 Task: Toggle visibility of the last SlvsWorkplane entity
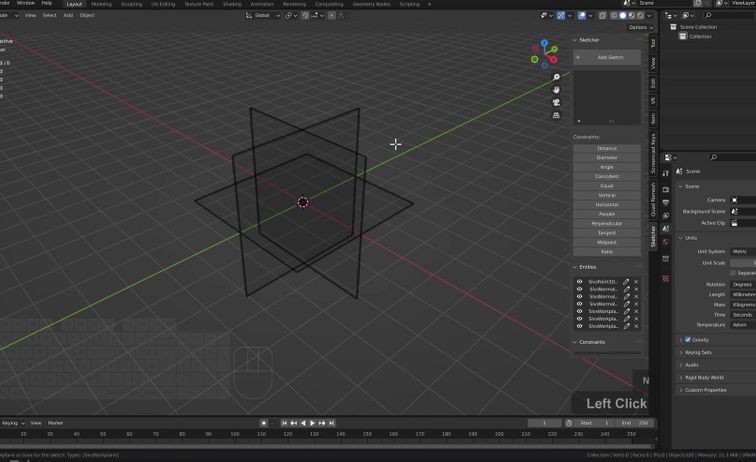point(579,326)
